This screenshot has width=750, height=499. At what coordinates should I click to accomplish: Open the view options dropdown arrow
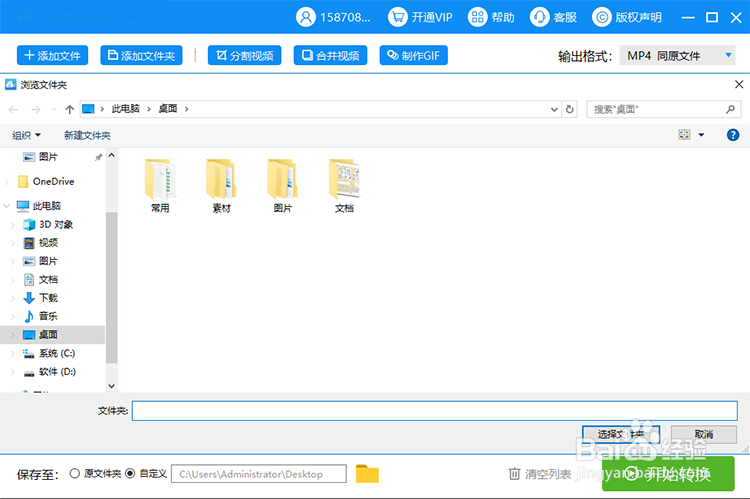[x=701, y=135]
